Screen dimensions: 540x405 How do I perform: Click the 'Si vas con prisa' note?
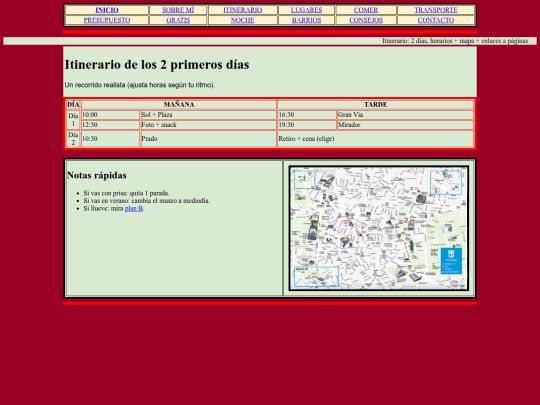pos(126,193)
